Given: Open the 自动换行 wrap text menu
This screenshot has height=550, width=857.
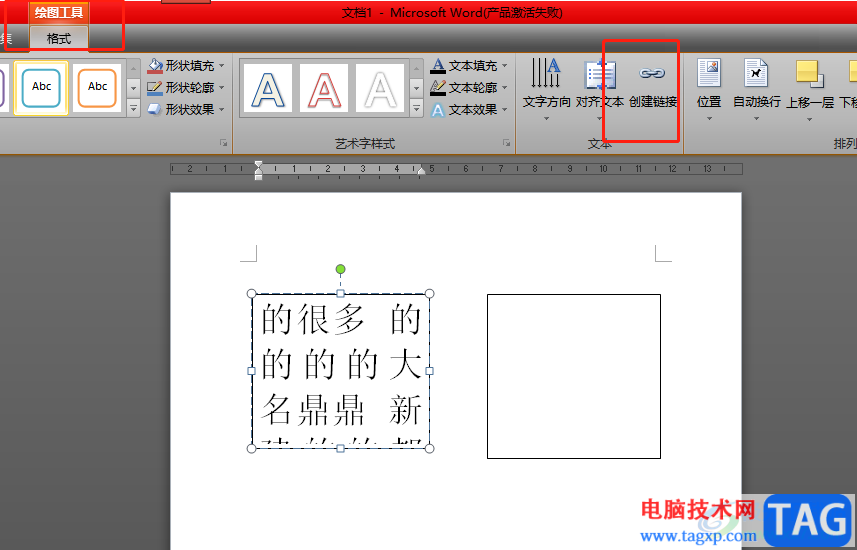Looking at the screenshot, I should tap(756, 89).
